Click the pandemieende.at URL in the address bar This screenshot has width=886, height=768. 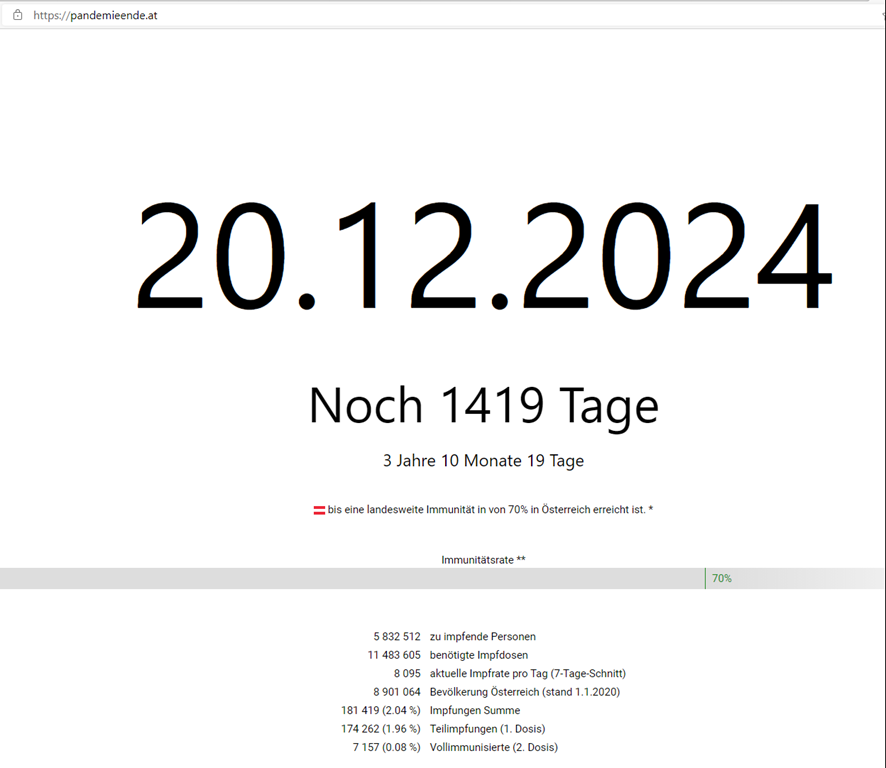coord(95,16)
